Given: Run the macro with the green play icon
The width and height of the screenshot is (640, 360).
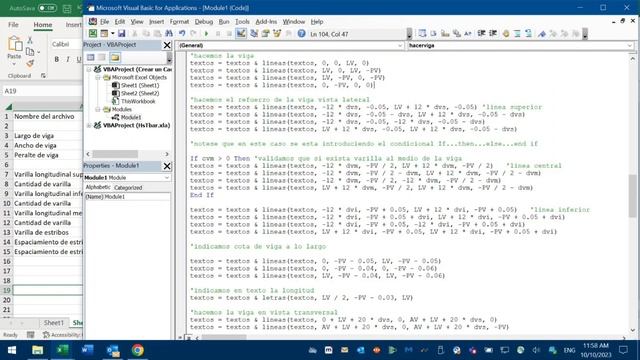Looking at the screenshot, I should tap(206, 33).
